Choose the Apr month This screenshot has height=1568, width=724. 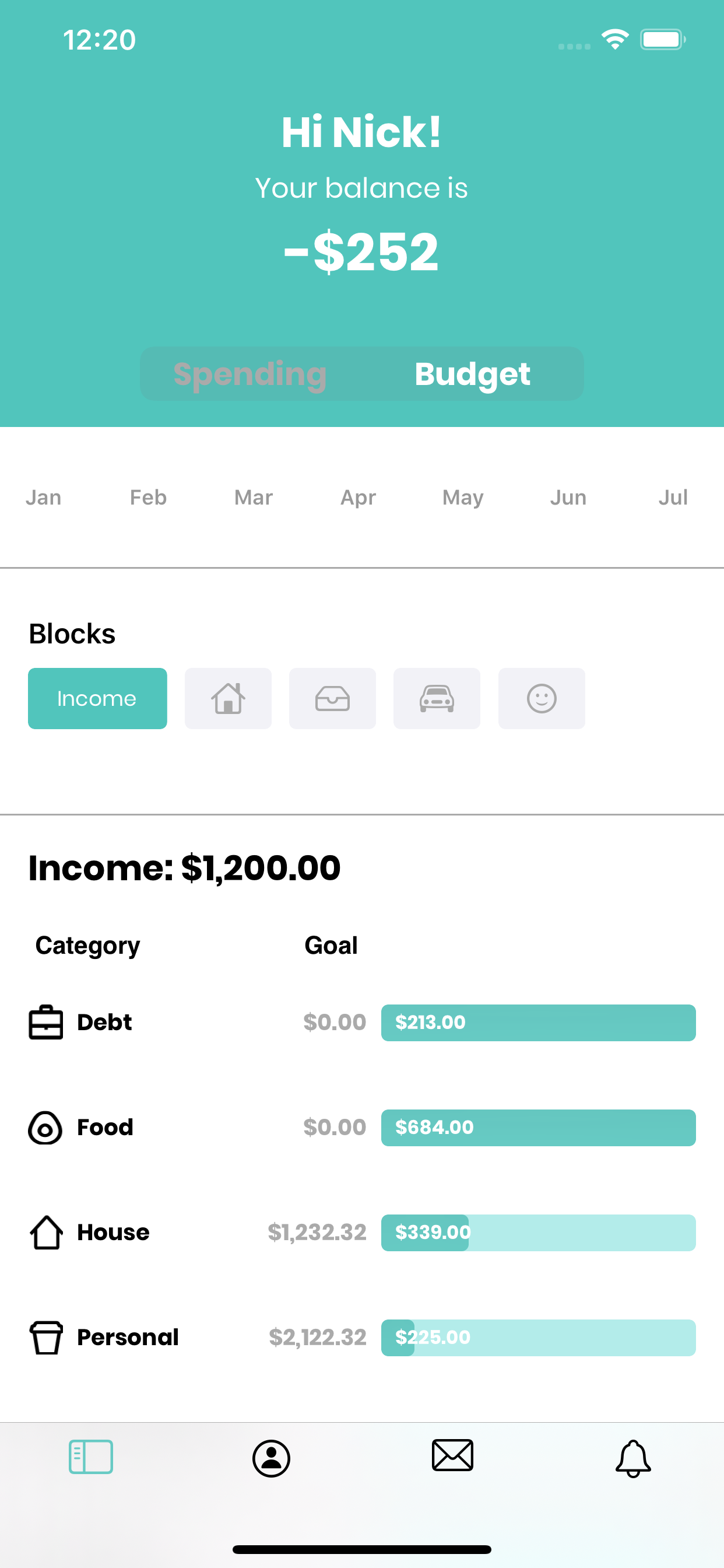tap(359, 498)
